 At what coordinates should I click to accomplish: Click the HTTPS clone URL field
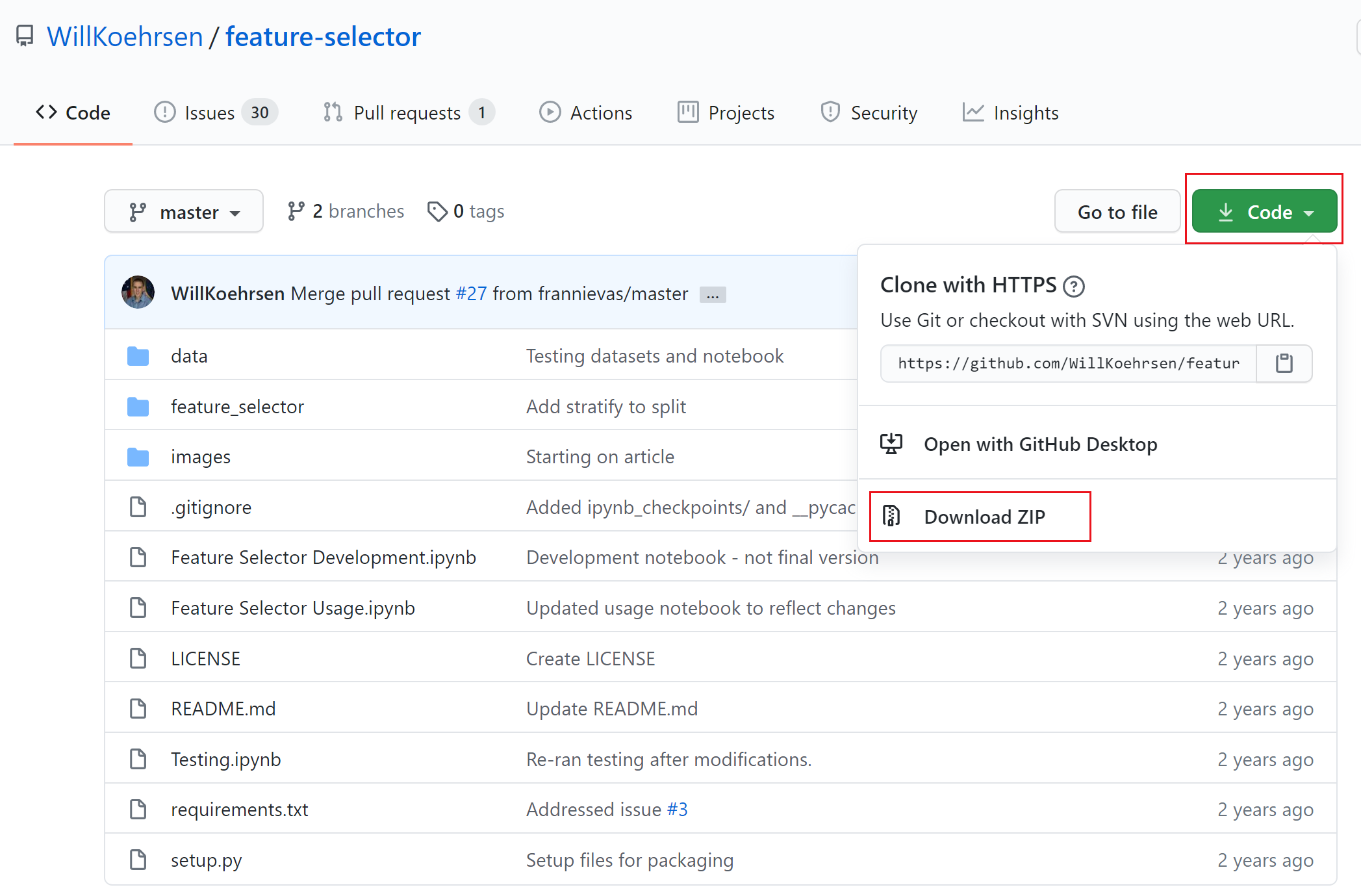pos(1068,363)
